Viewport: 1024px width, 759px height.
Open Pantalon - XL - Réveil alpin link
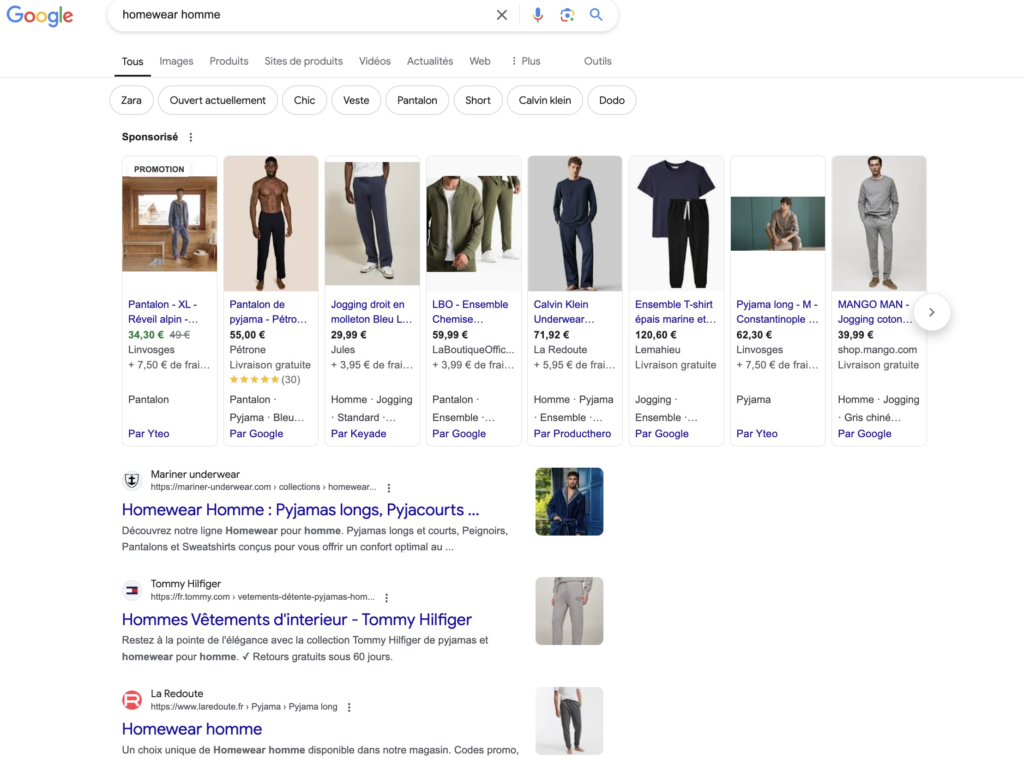click(163, 312)
